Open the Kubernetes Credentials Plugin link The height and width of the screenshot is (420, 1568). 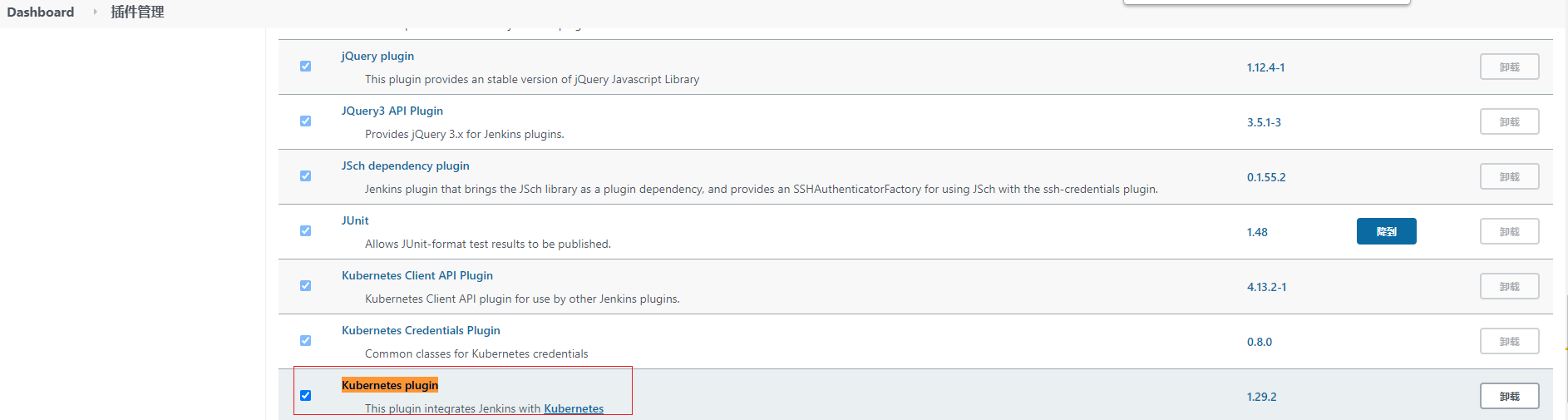(421, 330)
